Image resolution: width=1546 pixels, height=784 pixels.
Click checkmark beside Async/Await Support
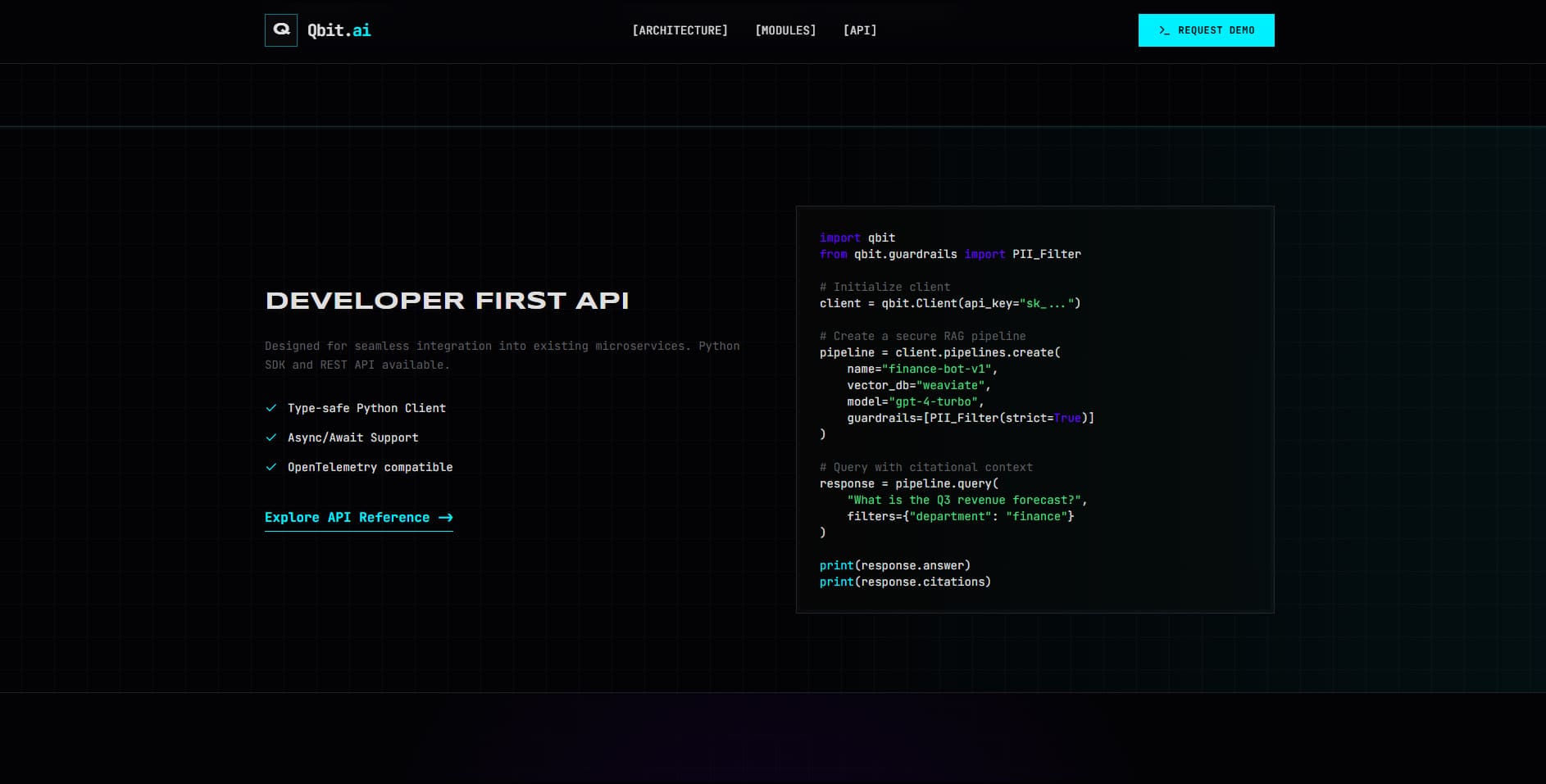pyautogui.click(x=271, y=437)
